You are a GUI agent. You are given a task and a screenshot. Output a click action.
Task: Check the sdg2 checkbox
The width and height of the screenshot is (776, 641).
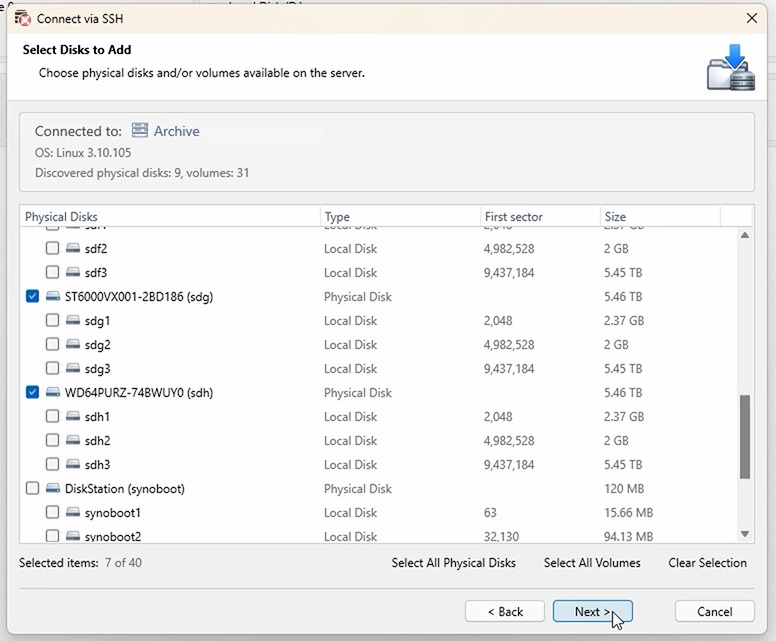point(52,344)
